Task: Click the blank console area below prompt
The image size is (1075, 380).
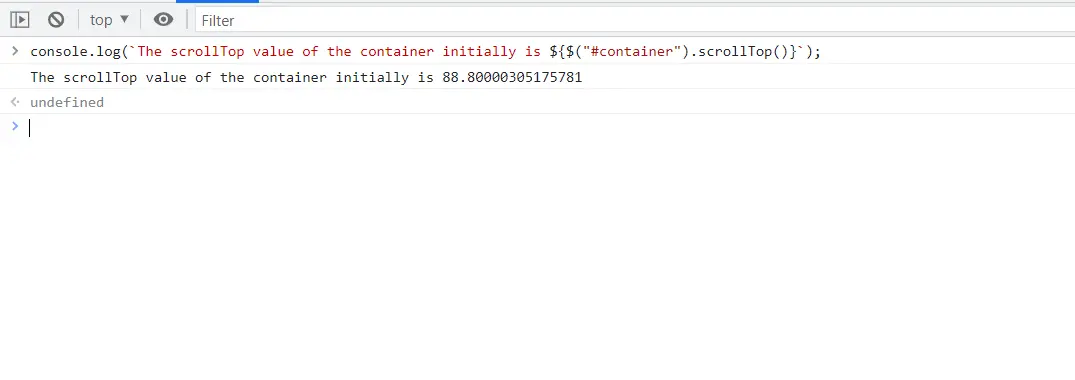Action: [538, 261]
